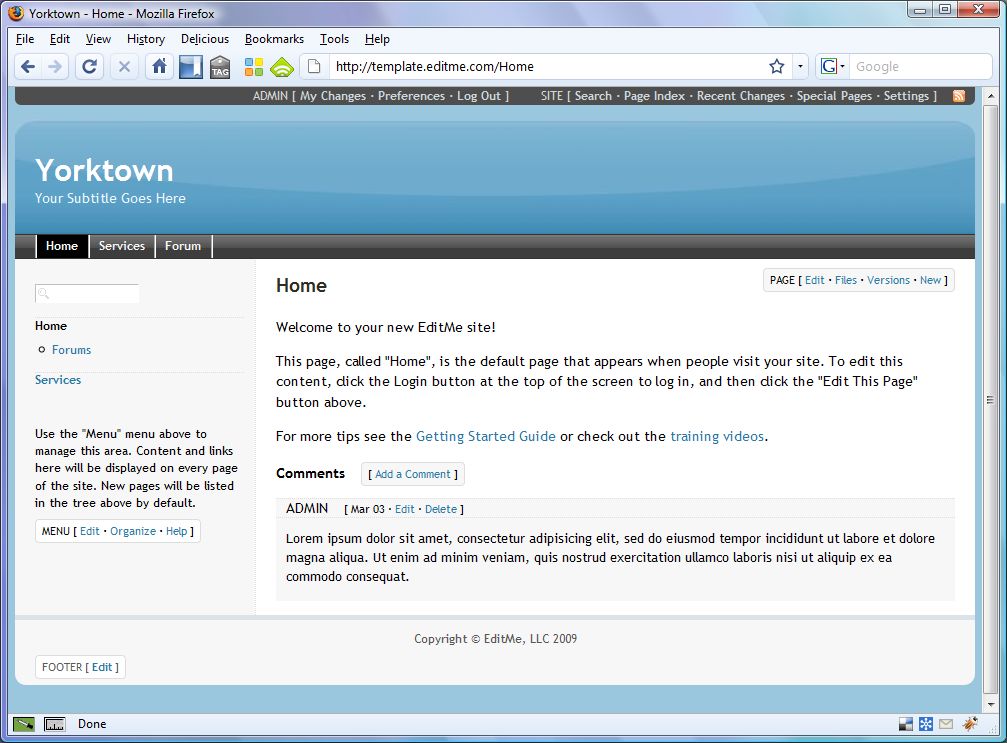Viewport: 1007px width, 743px height.
Task: Open the training videos link
Action: tap(717, 437)
